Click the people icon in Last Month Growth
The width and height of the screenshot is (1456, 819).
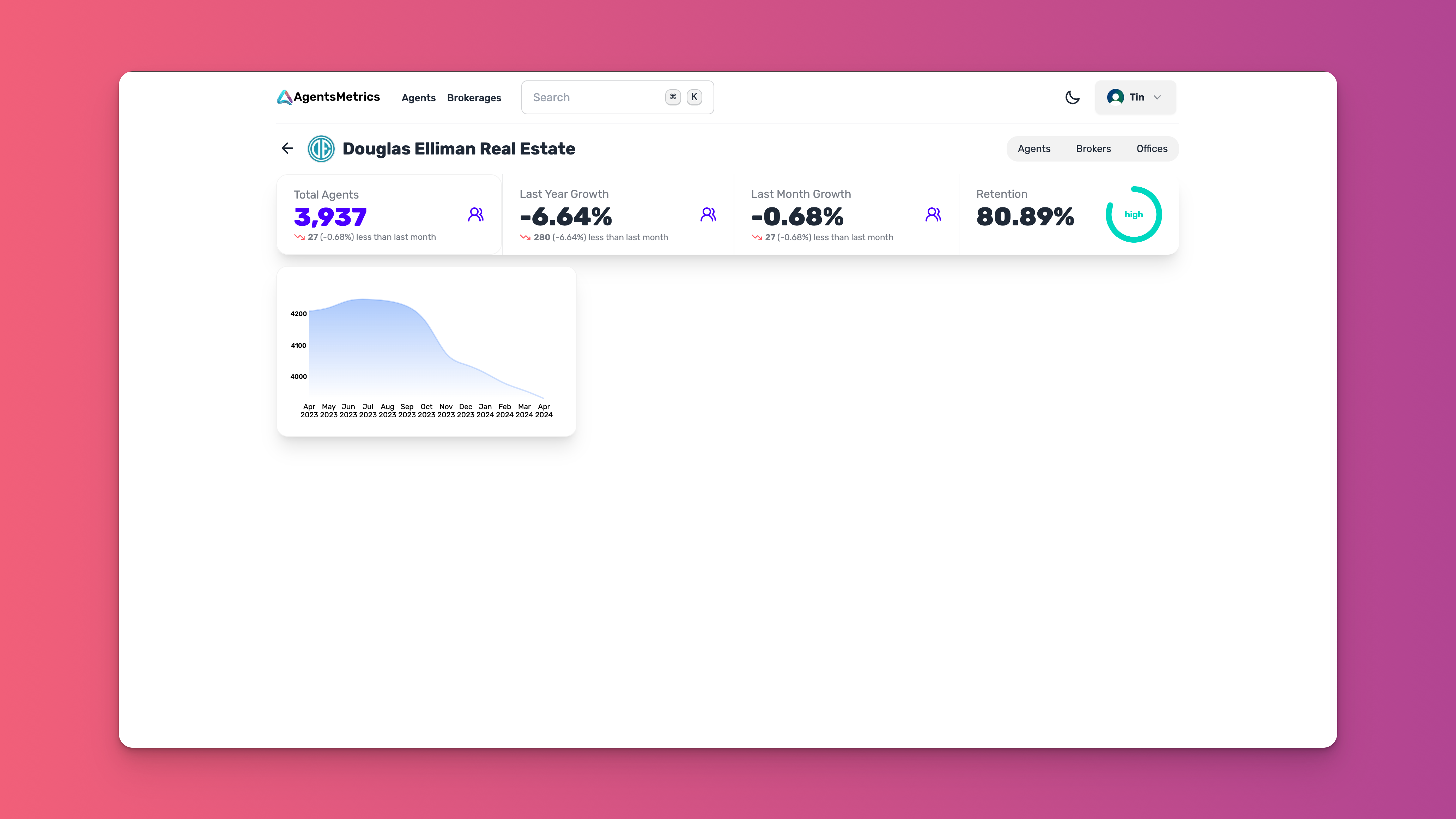(x=933, y=214)
